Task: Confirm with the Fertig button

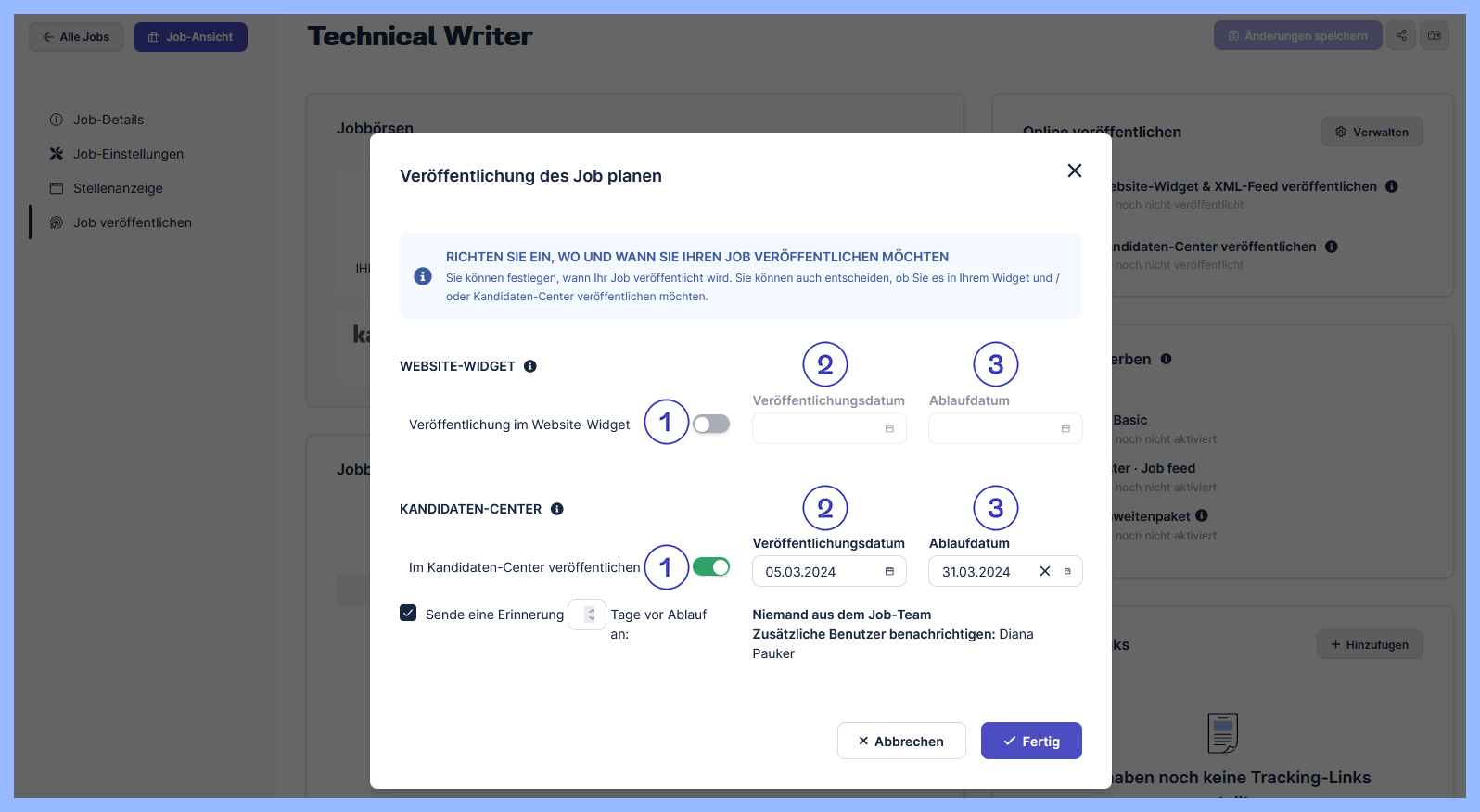Action: [x=1031, y=741]
